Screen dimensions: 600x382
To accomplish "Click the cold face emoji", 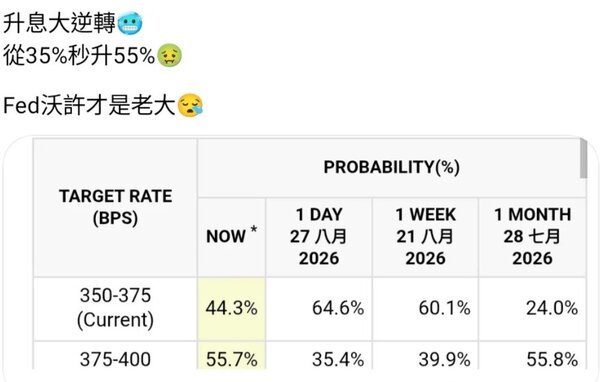I will (130, 23).
